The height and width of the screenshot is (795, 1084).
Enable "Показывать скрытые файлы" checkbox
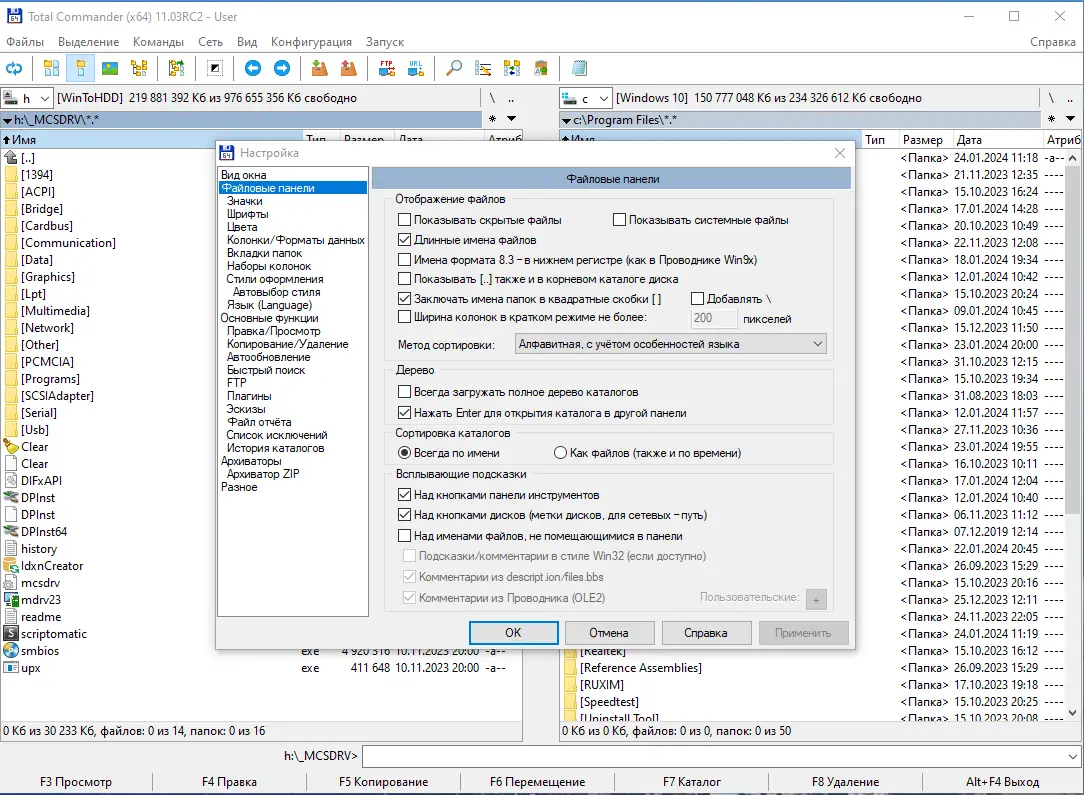[x=404, y=220]
